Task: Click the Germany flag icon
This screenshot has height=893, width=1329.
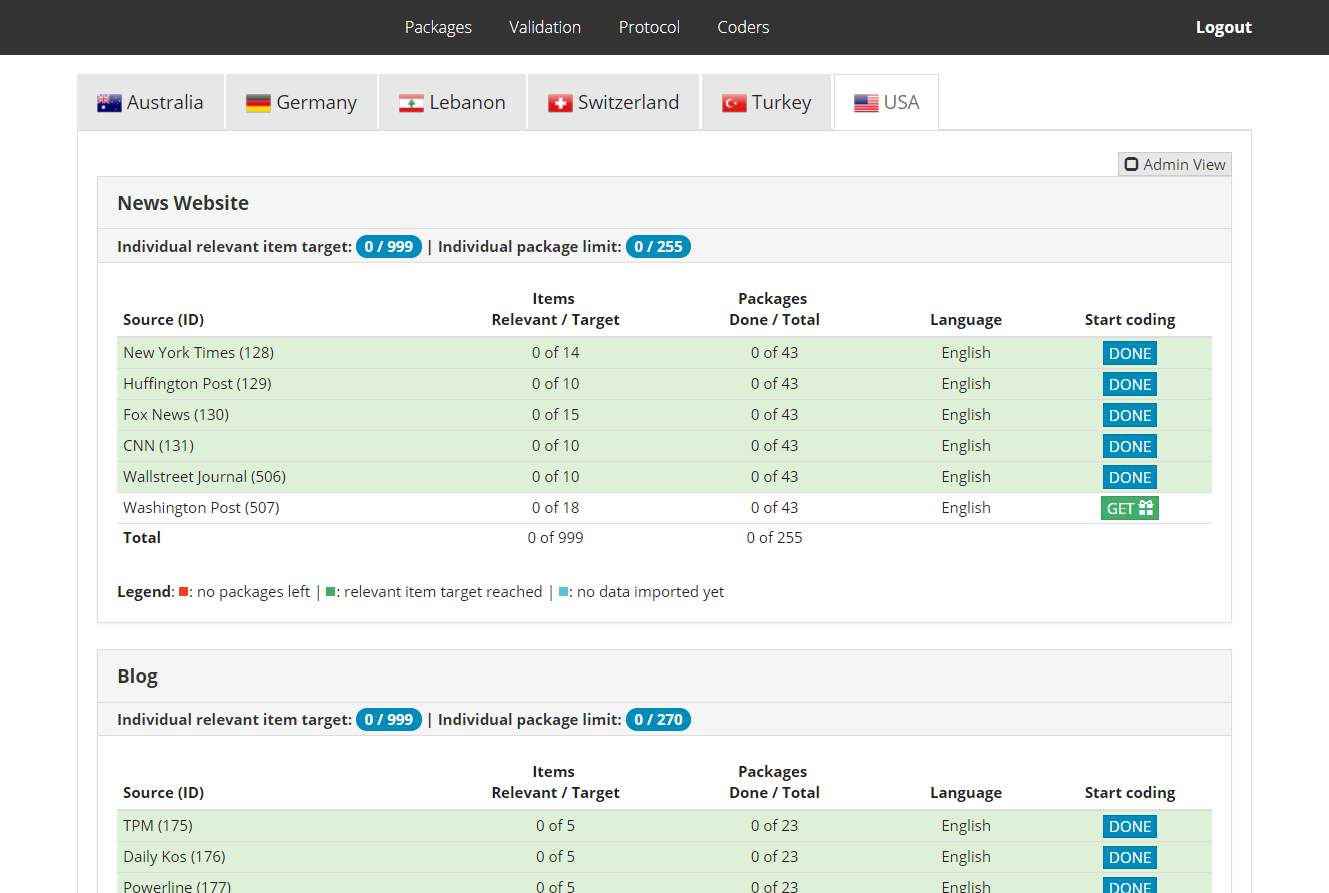Action: (x=258, y=103)
